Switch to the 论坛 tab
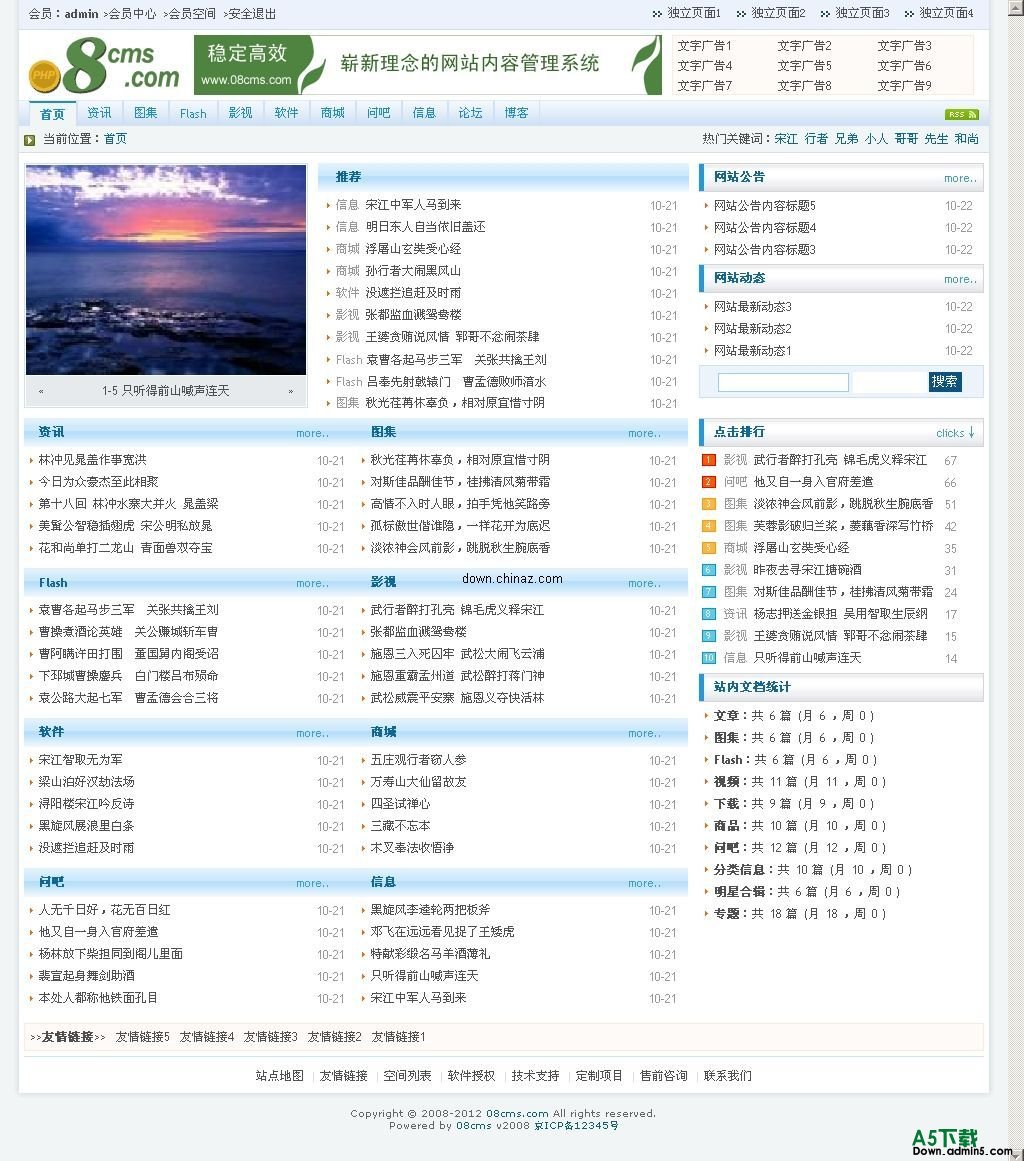The height and width of the screenshot is (1161, 1024). [469, 113]
